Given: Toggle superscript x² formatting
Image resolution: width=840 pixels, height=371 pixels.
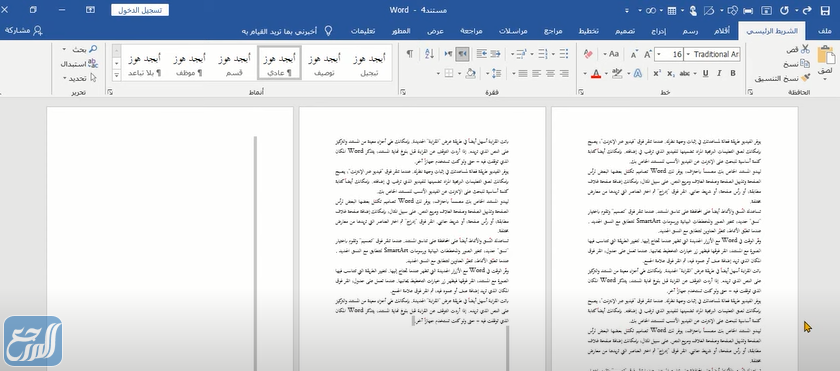Looking at the screenshot, I should pos(657,73).
